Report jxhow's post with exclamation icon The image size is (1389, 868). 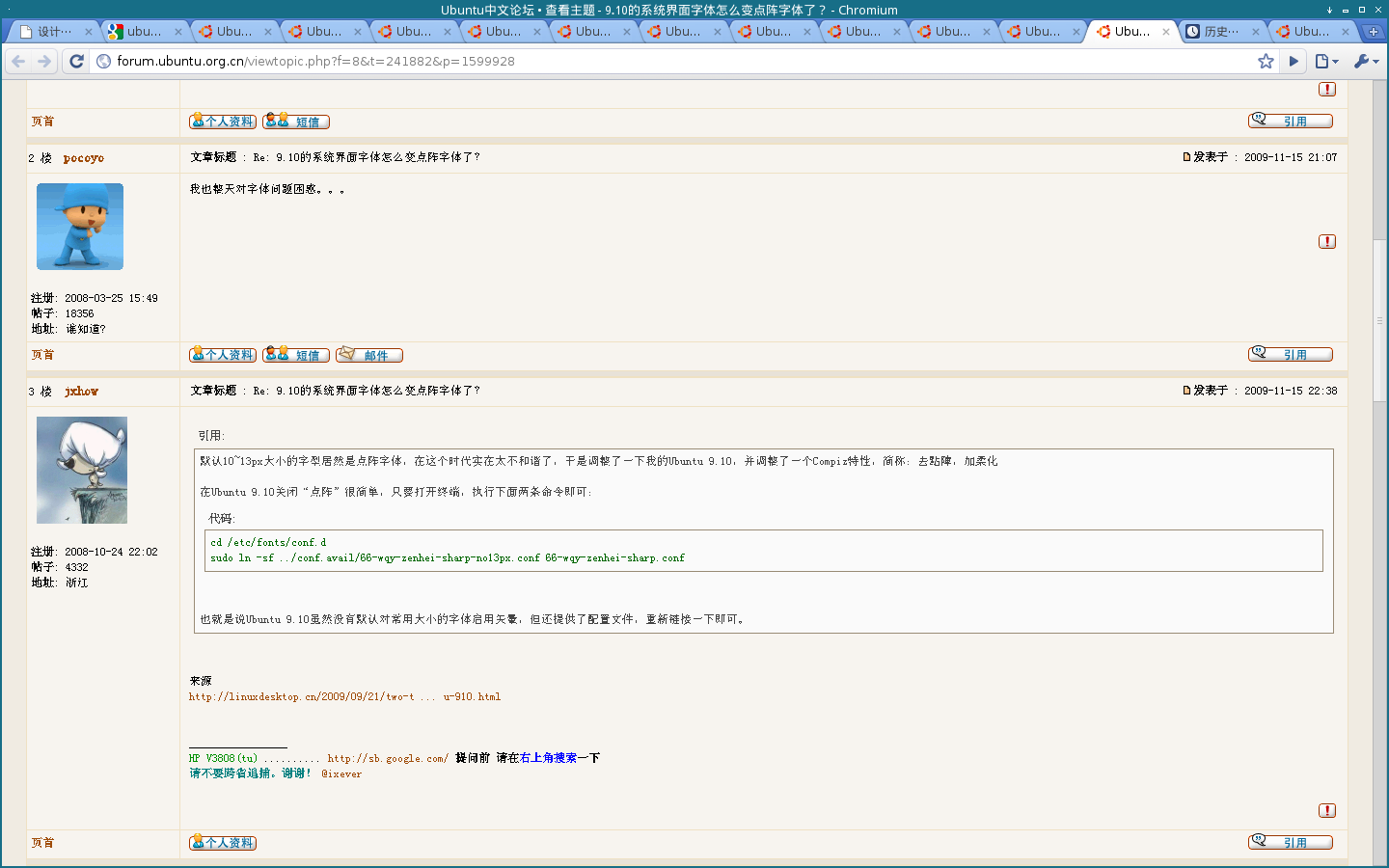point(1327,810)
